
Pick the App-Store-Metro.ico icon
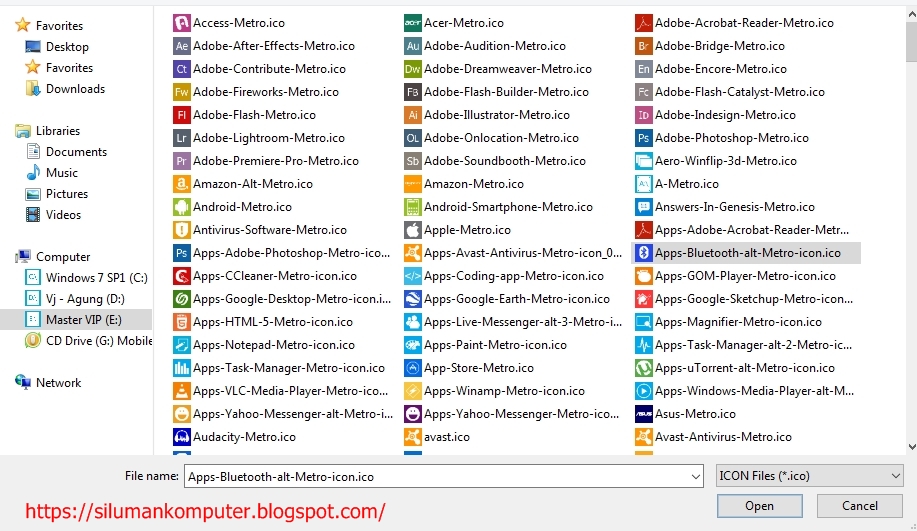pyautogui.click(x=412, y=368)
